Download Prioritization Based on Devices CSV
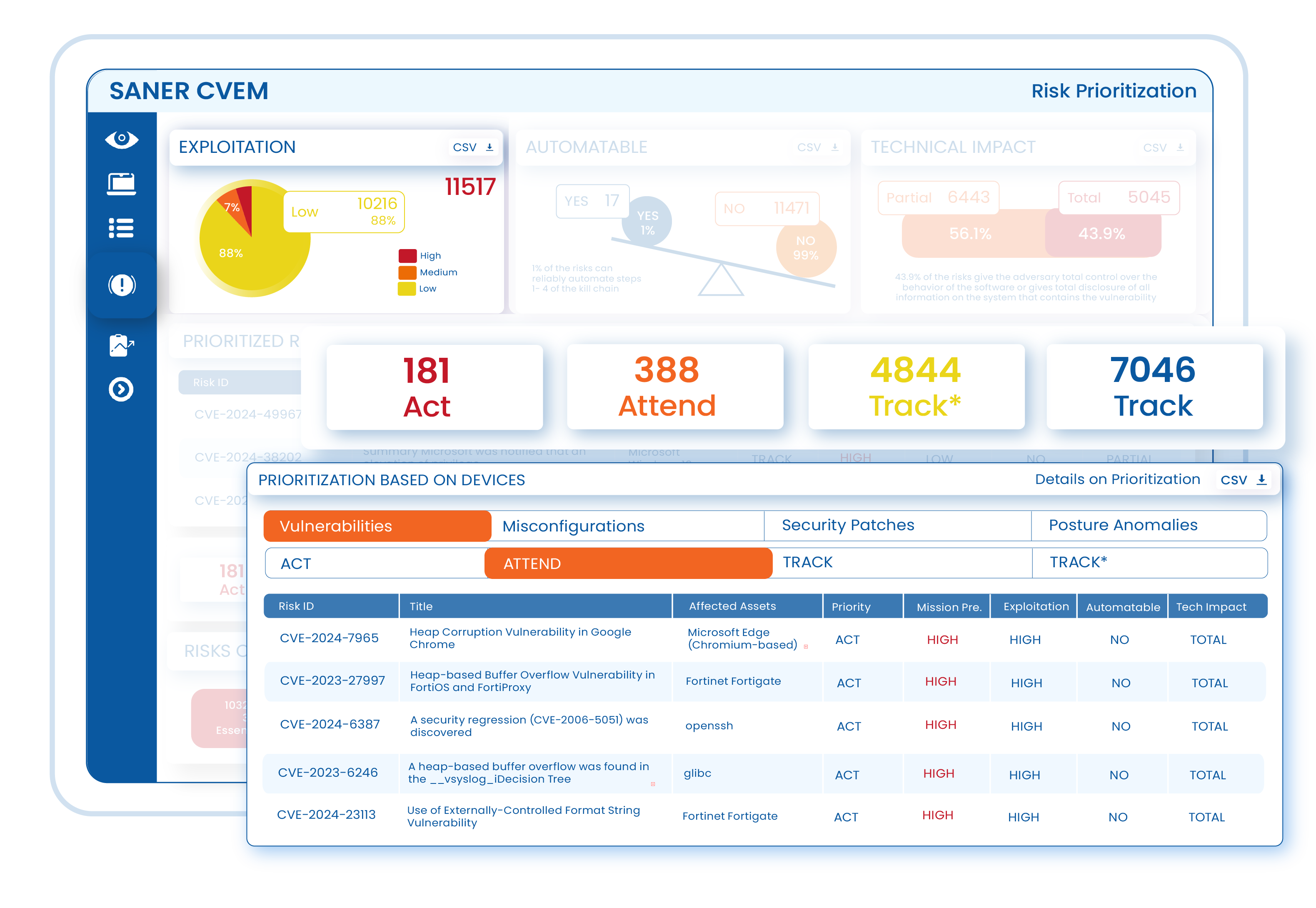Screen dimensions: 1316x908 click(1243, 479)
